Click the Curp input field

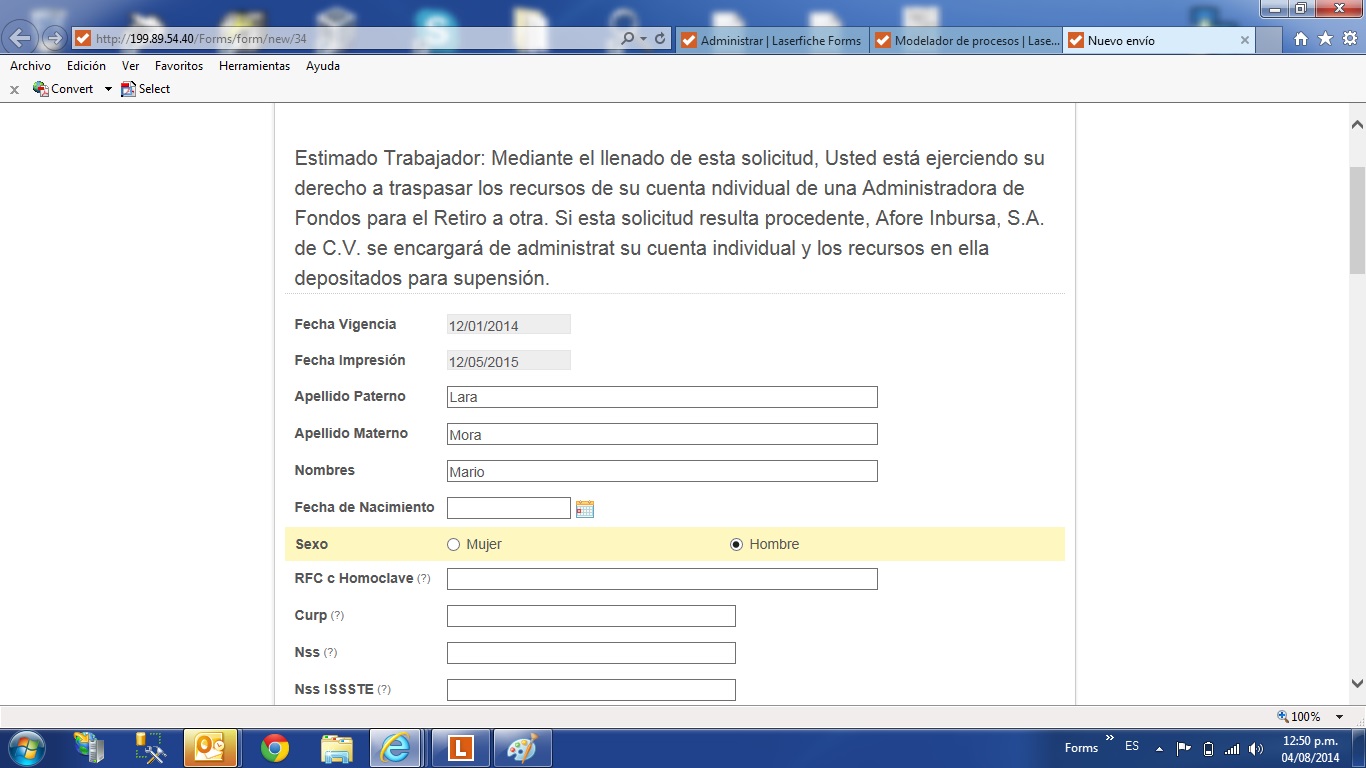coord(591,616)
